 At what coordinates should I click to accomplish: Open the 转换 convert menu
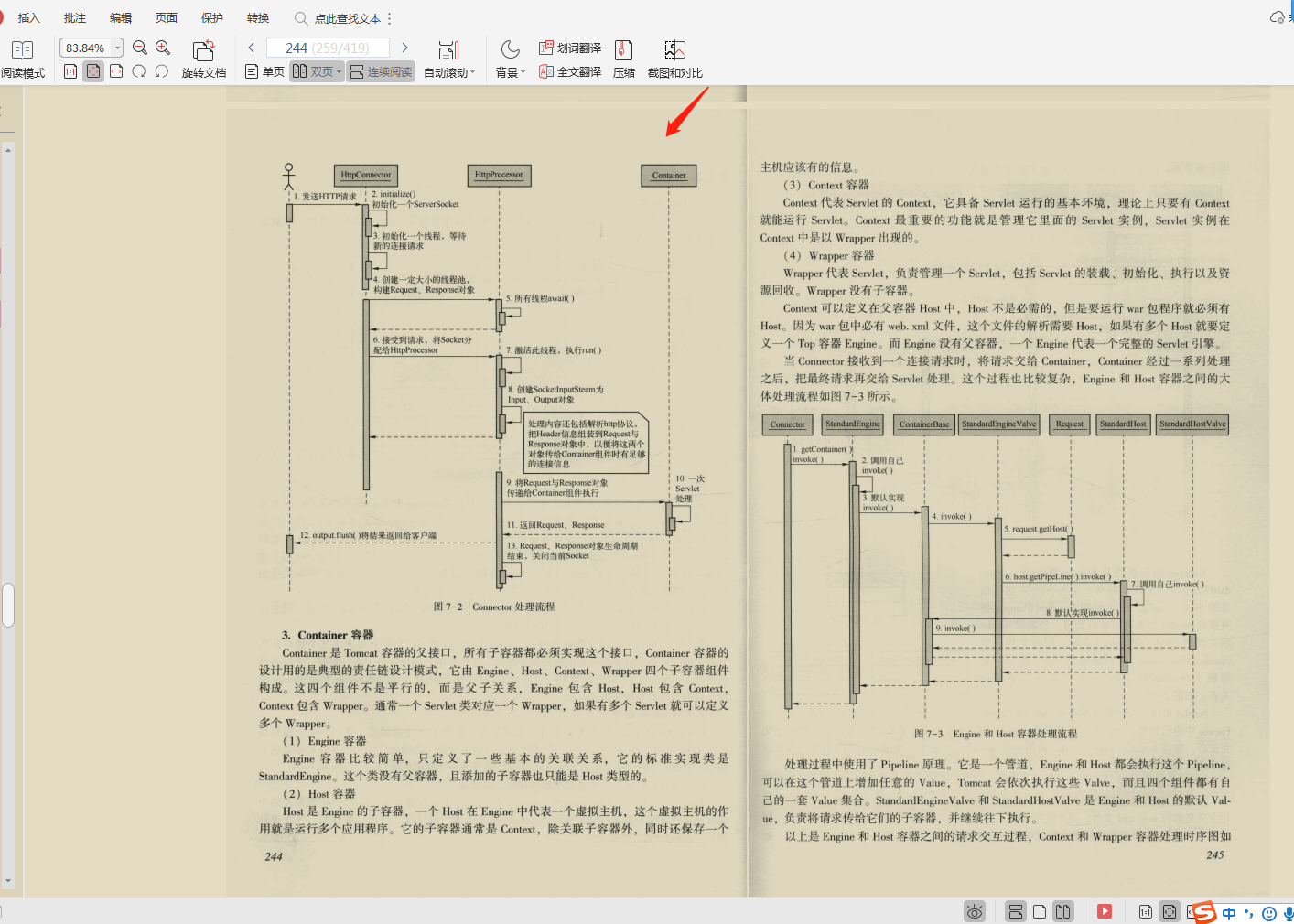pyautogui.click(x=257, y=17)
